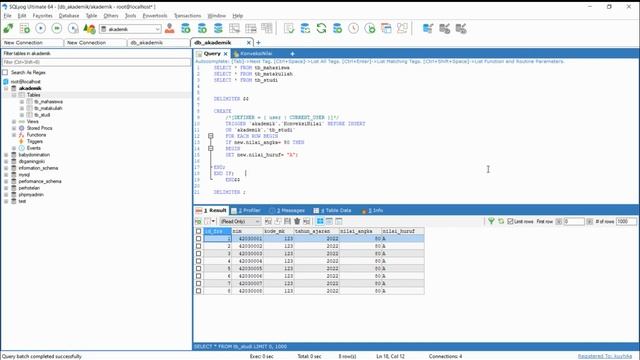
Task: Open the Powertools menu
Action: 155,16
